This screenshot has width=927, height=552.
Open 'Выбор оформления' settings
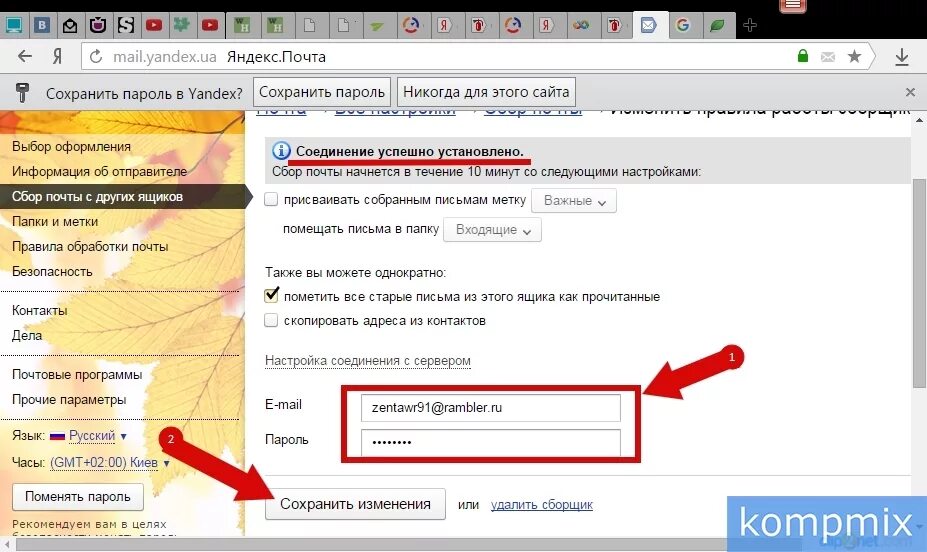[71, 147]
